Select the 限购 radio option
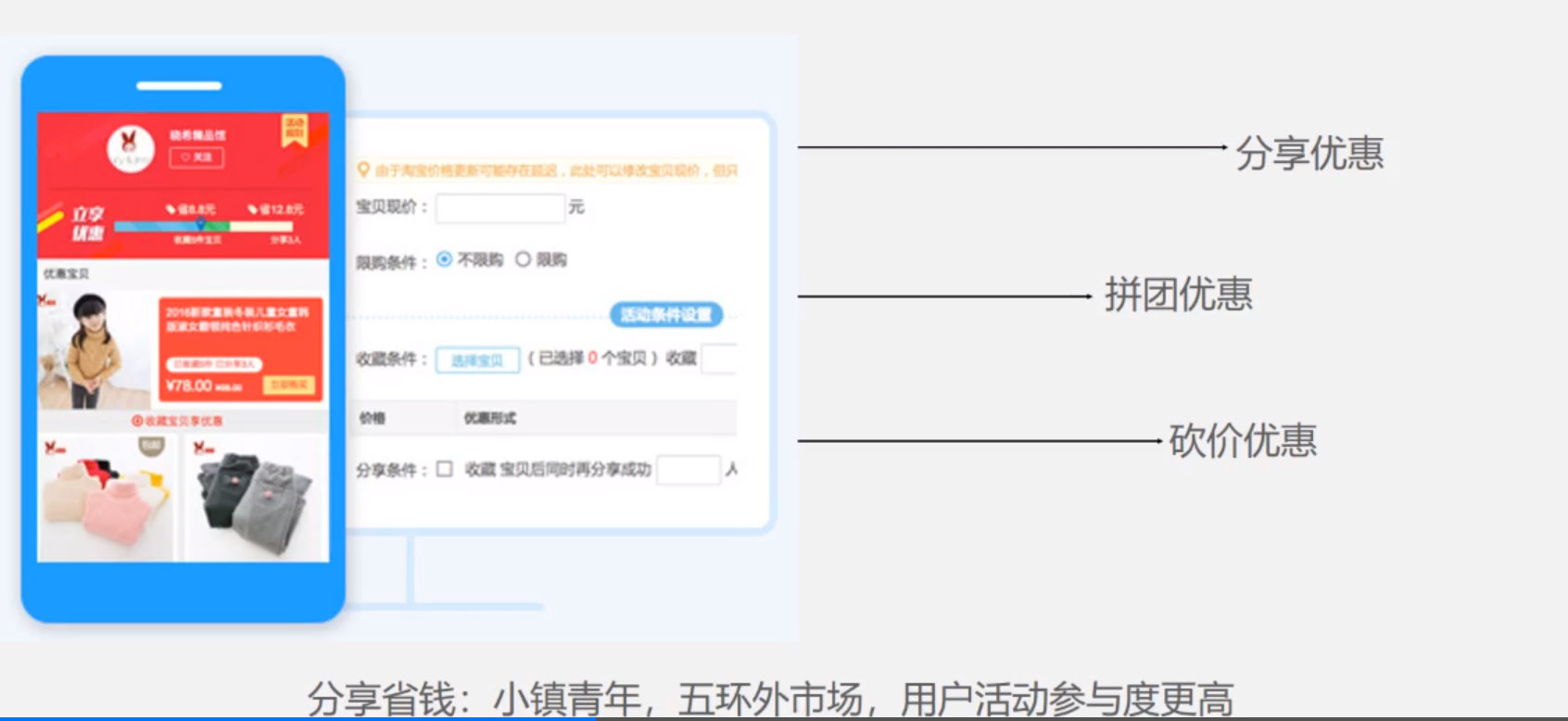 pos(524,259)
